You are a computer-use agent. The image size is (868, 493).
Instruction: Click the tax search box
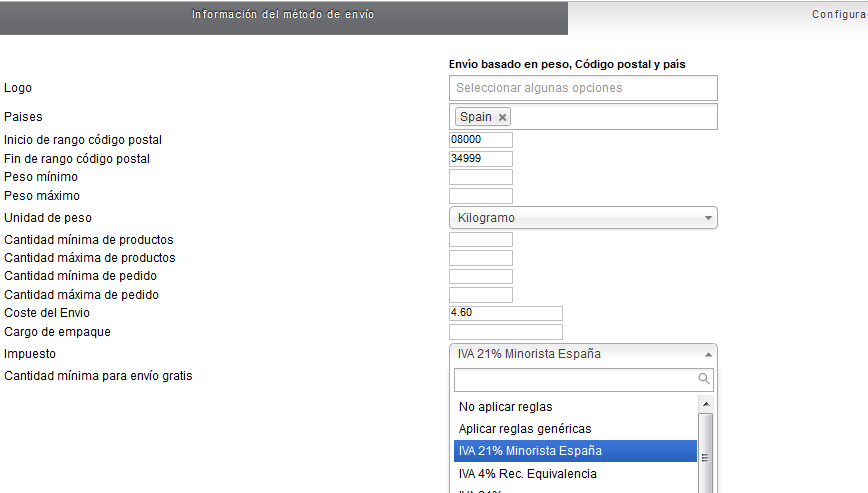pos(583,380)
